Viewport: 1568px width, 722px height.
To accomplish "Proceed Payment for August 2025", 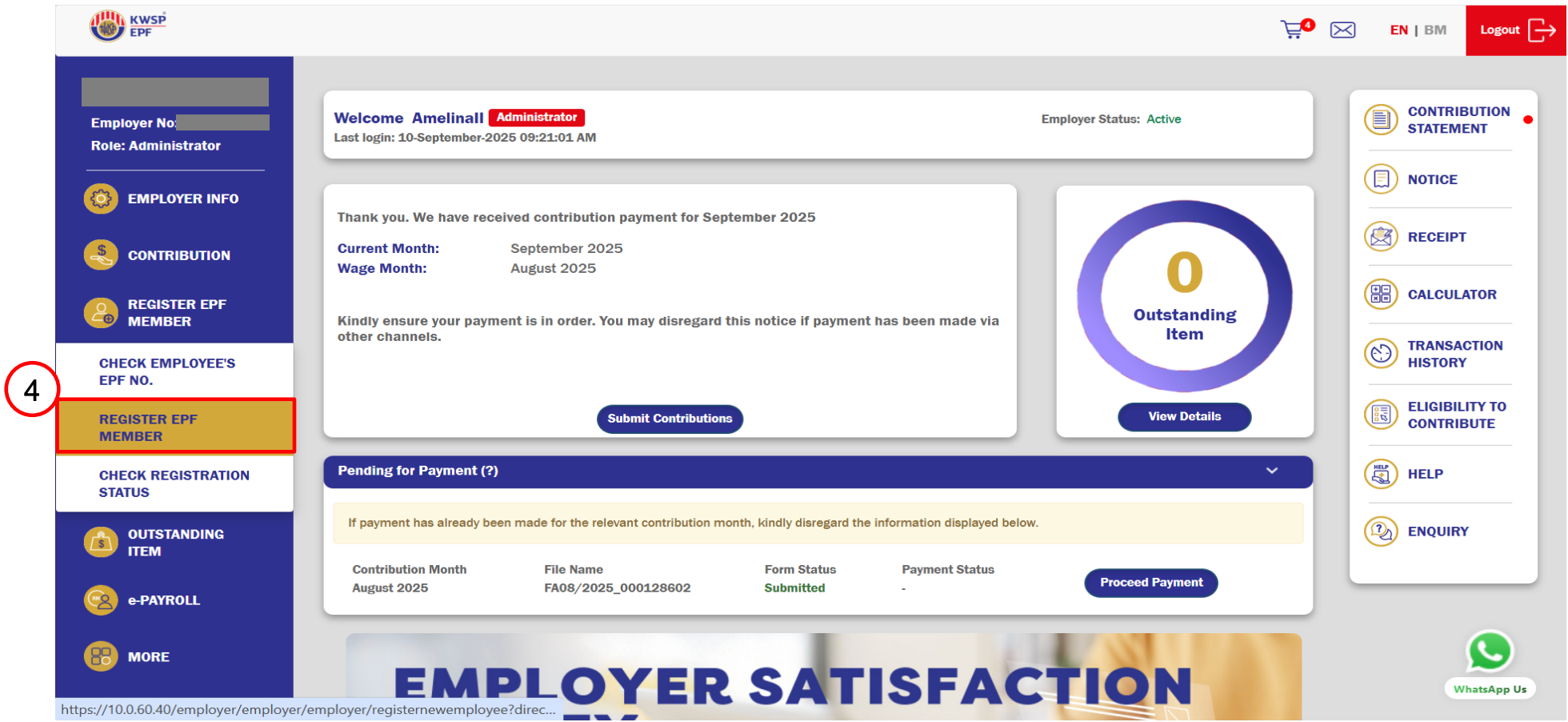I will [x=1150, y=582].
